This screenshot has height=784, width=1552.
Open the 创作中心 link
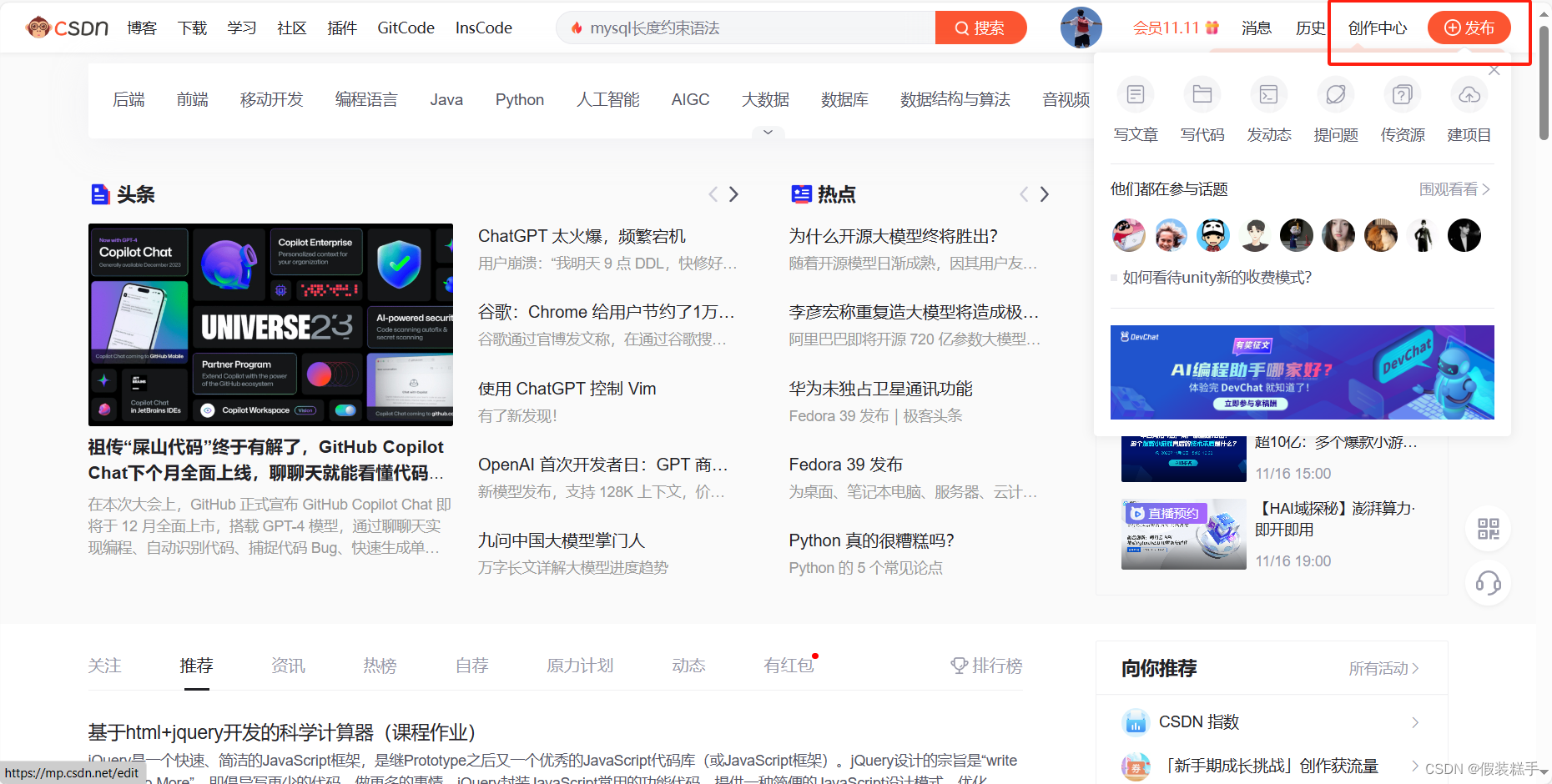click(1378, 28)
